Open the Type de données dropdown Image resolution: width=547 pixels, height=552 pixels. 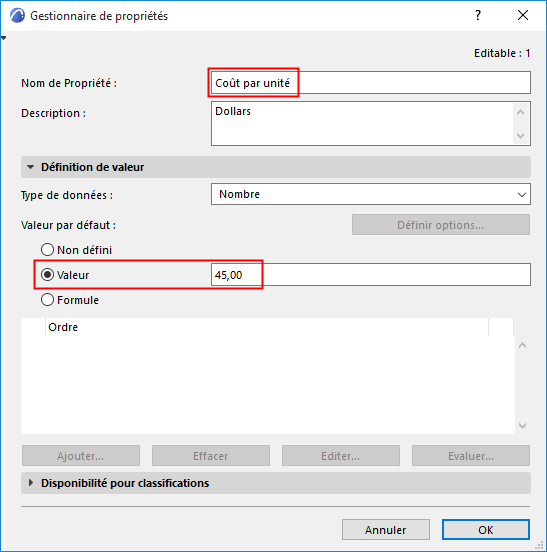pos(371,194)
